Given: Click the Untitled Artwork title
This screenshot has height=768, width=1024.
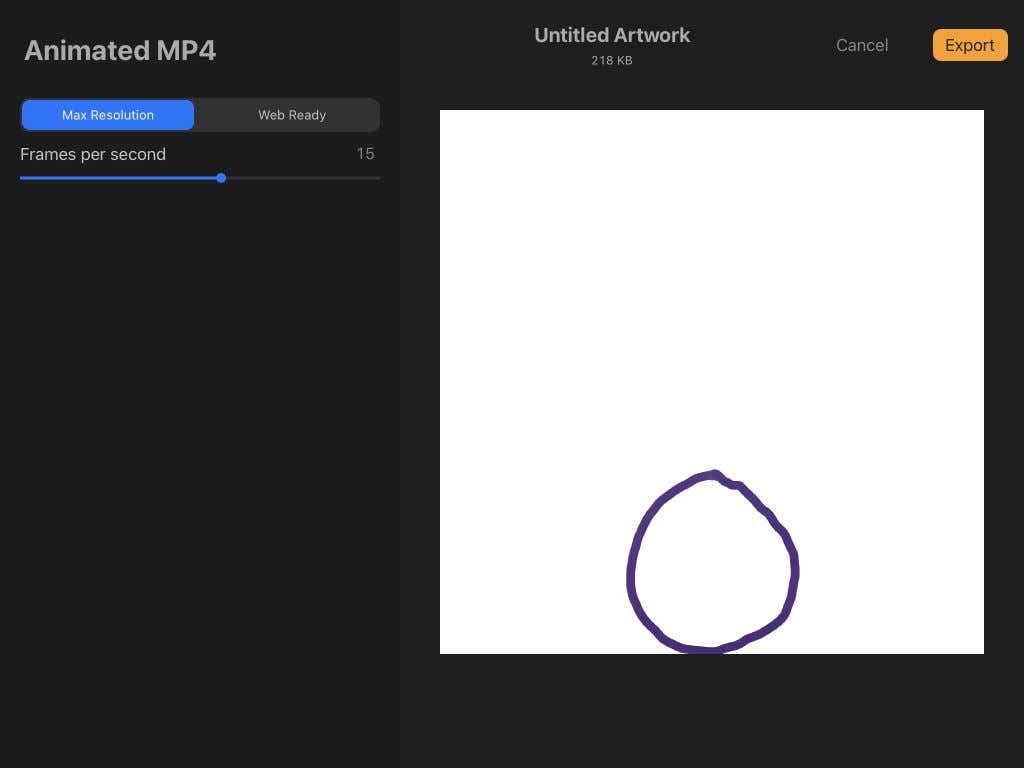Looking at the screenshot, I should point(612,35).
